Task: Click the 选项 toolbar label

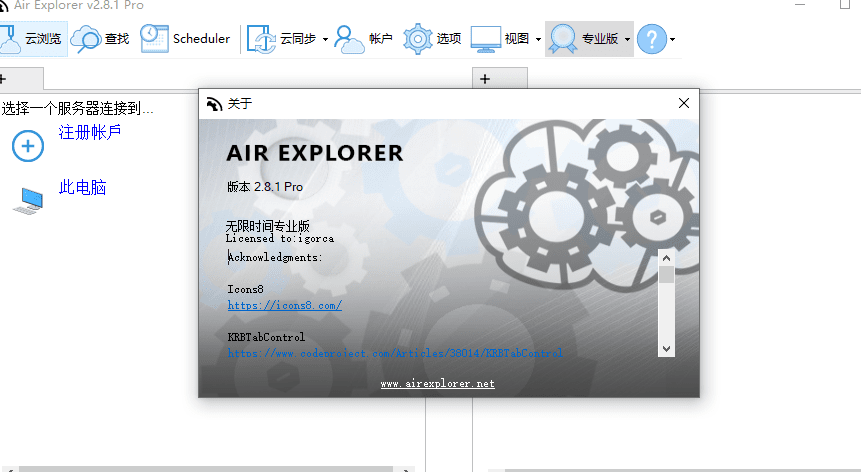Action: [449, 39]
